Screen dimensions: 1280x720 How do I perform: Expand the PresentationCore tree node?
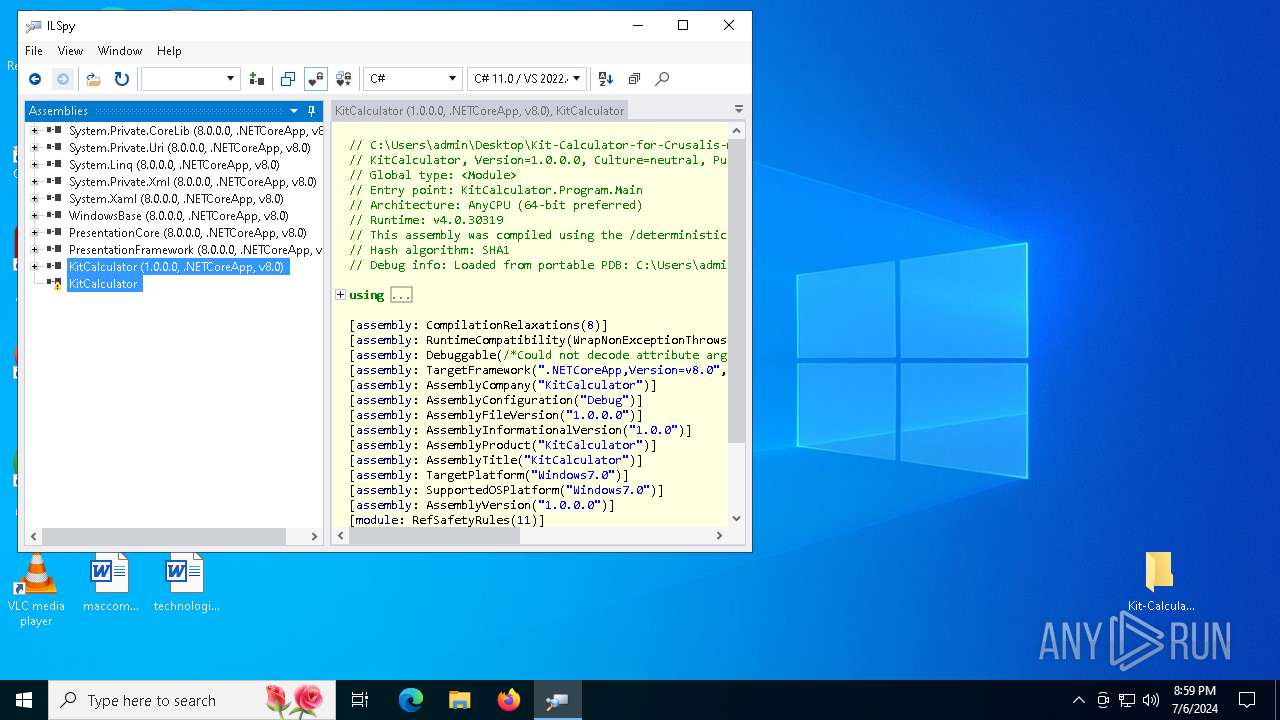click(35, 233)
